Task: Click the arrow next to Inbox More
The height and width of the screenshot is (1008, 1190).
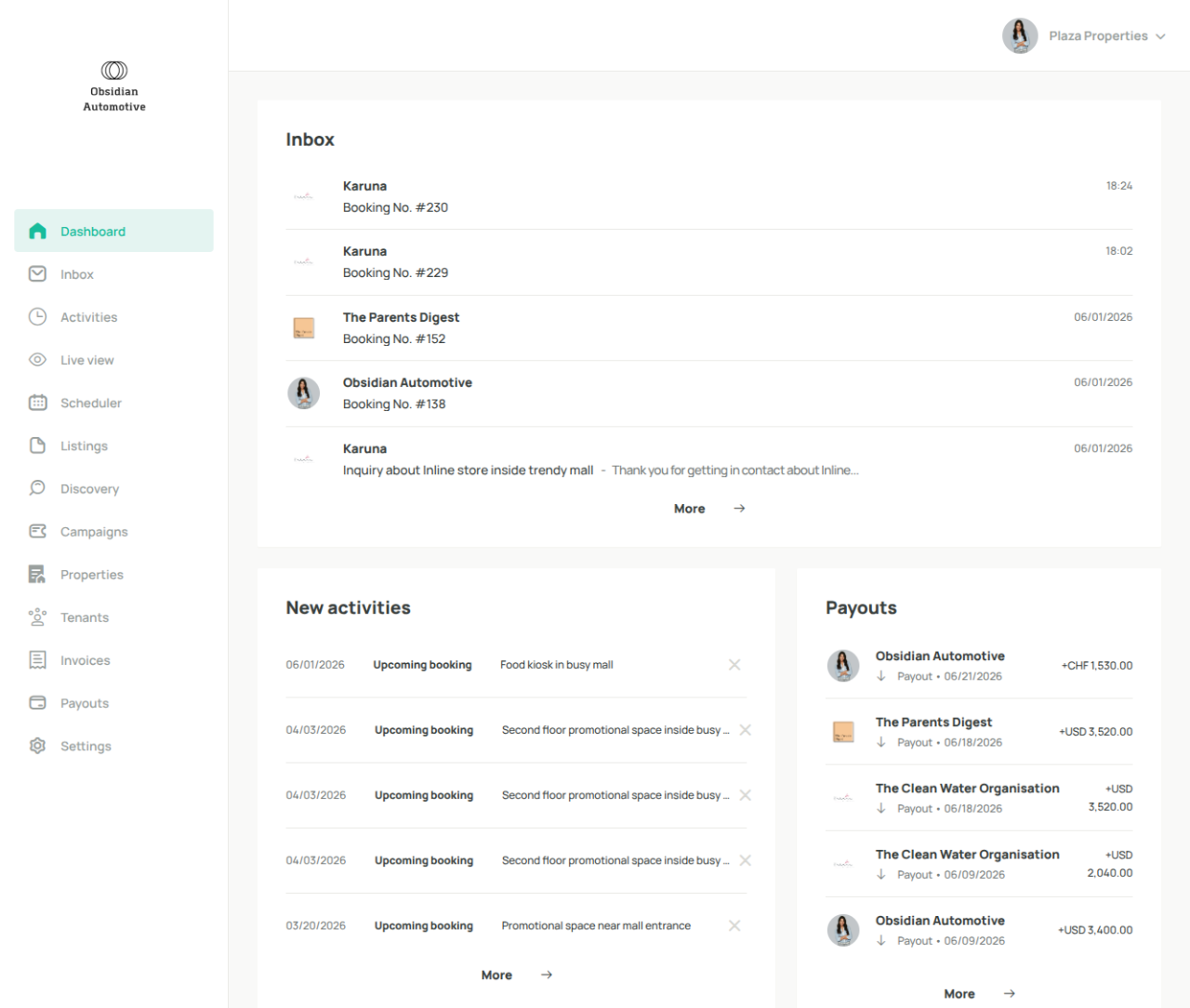Action: pos(739,509)
